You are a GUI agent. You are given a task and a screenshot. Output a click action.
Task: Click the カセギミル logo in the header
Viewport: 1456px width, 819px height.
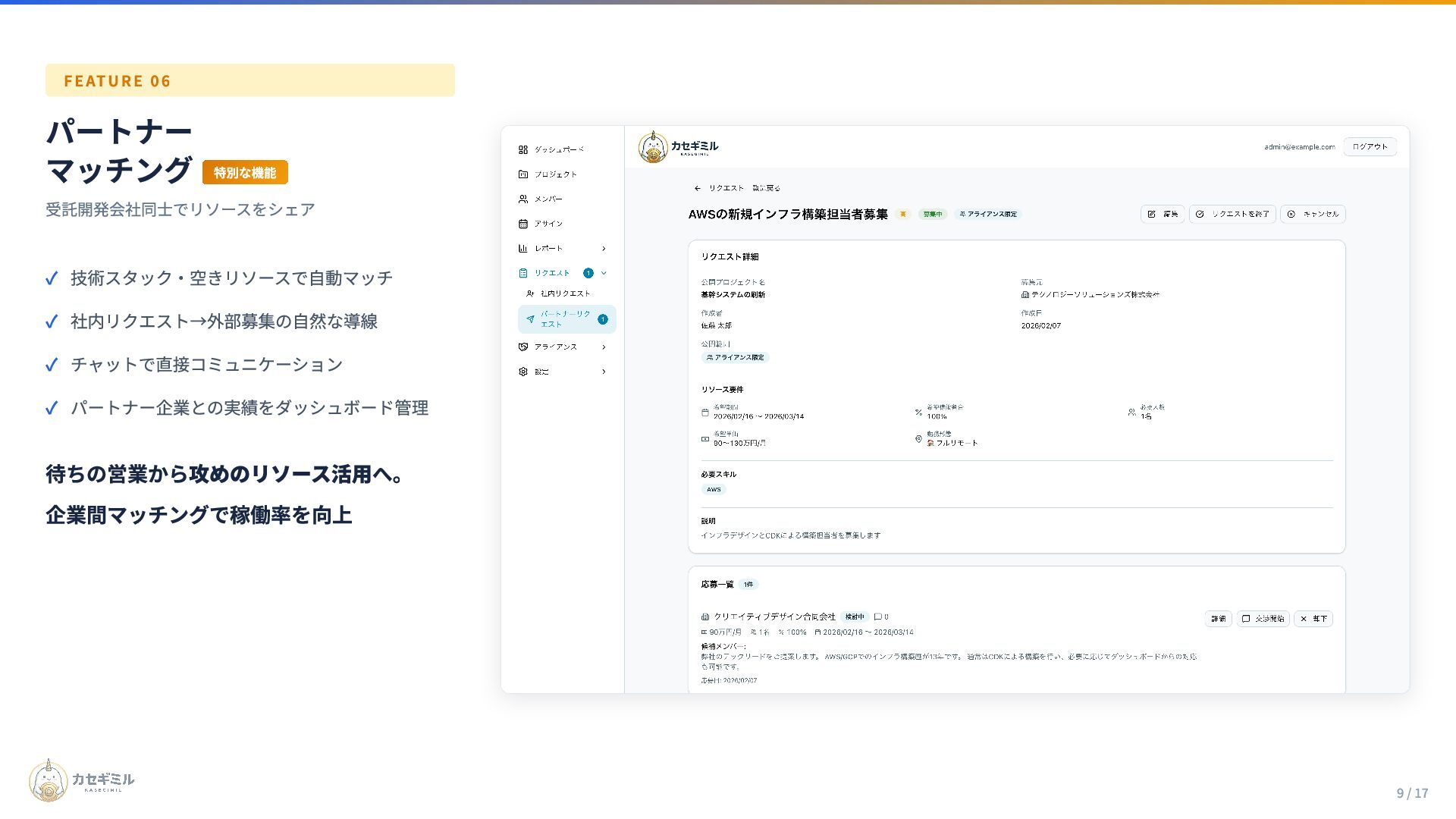(678, 147)
